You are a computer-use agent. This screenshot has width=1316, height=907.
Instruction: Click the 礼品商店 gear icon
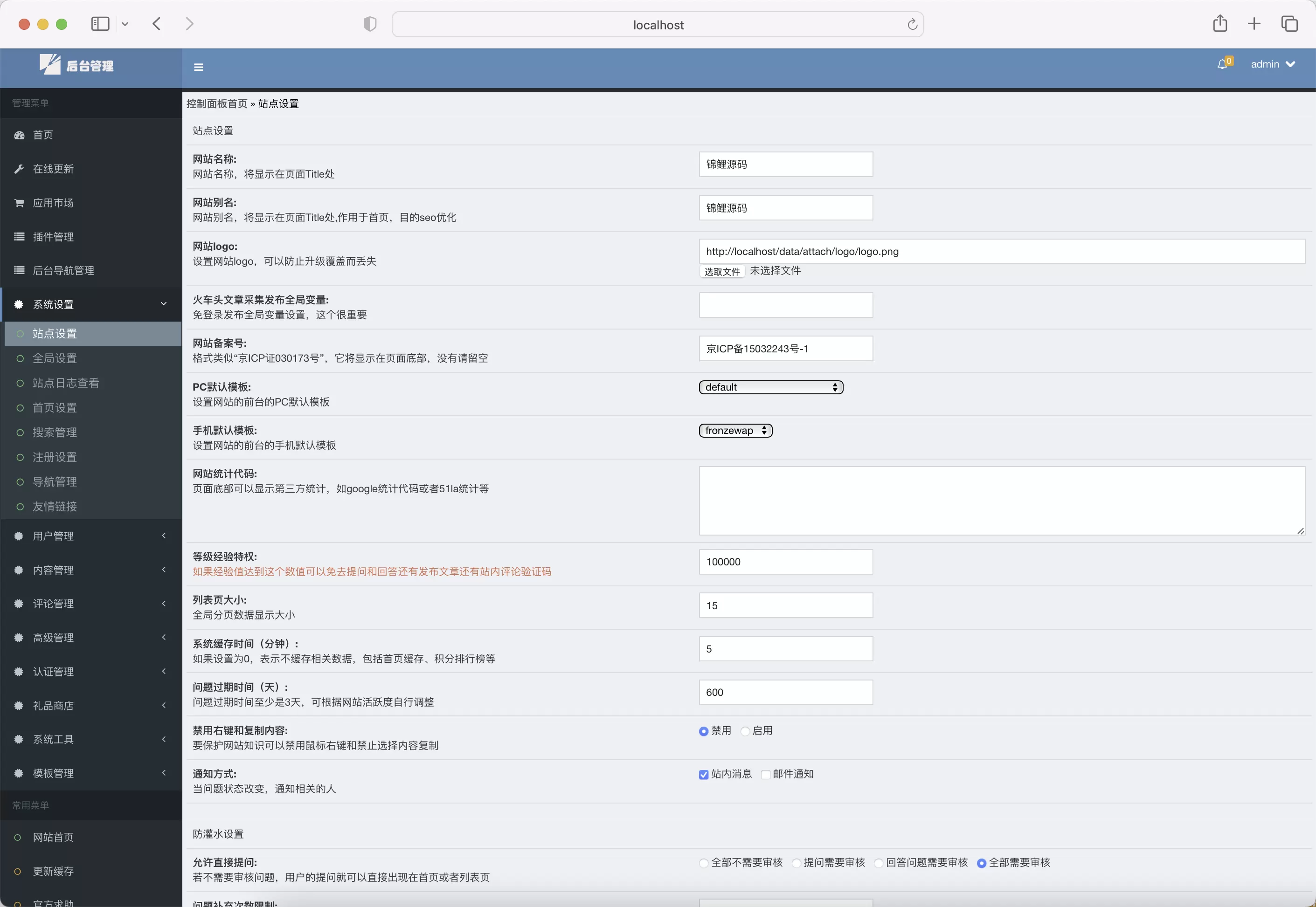tap(19, 706)
